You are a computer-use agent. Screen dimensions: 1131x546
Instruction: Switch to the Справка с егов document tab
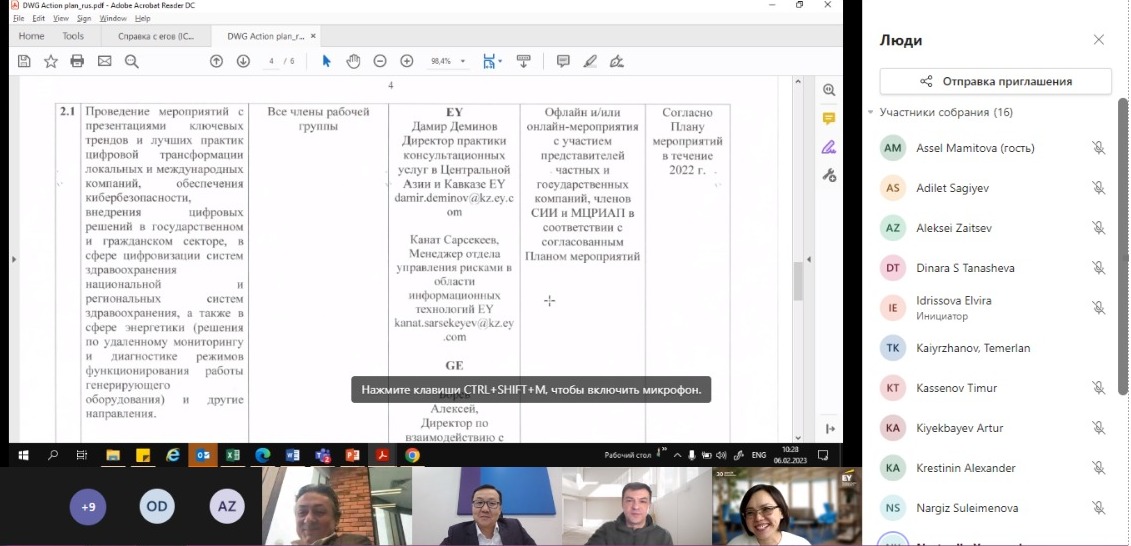tap(157, 36)
